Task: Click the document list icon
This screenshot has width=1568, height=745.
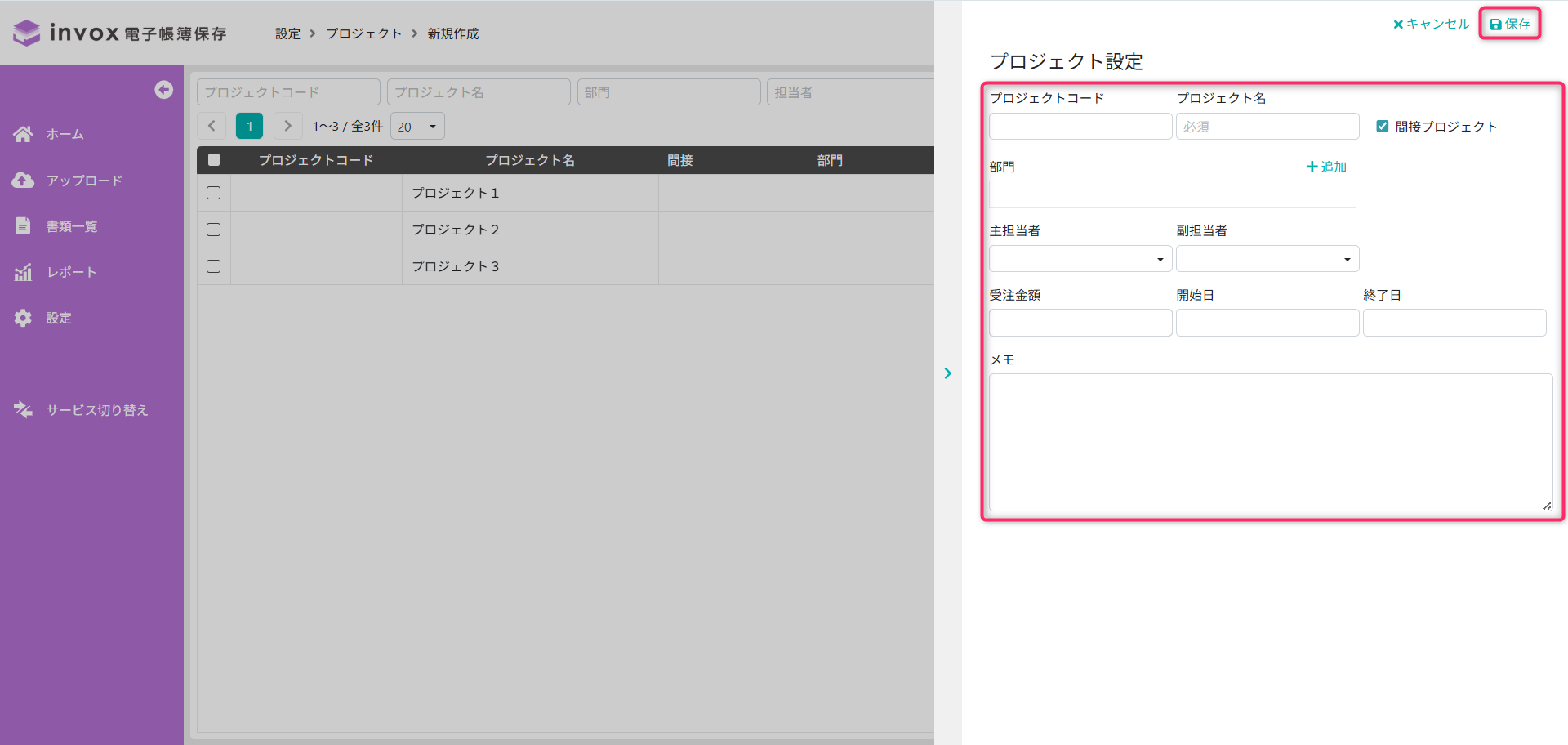Action: pyautogui.click(x=23, y=226)
